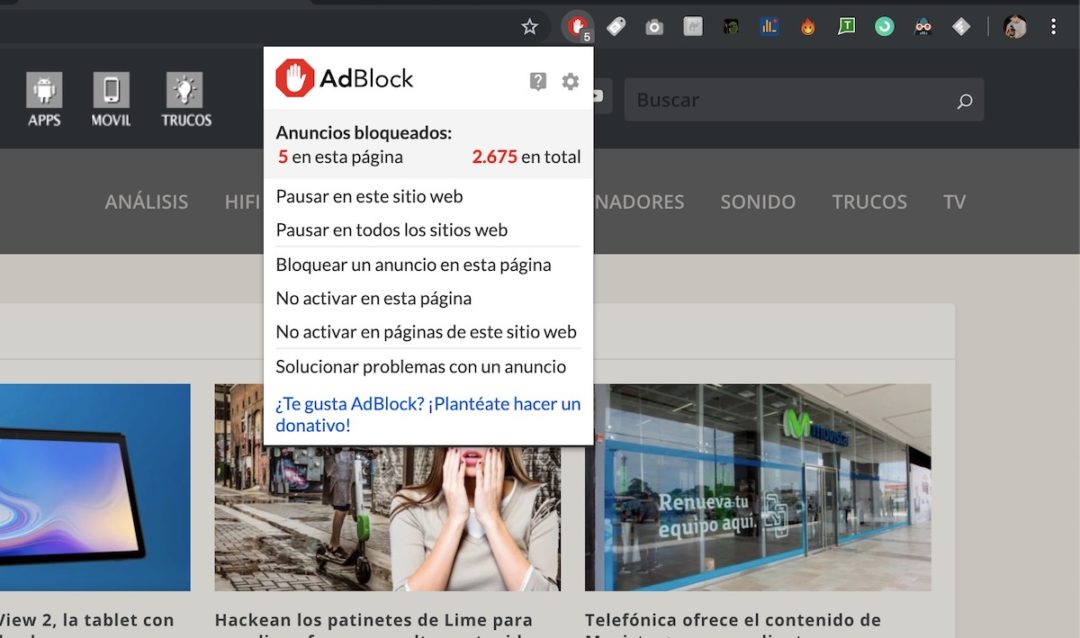Open AdBlock help question mark icon

pyautogui.click(x=538, y=81)
